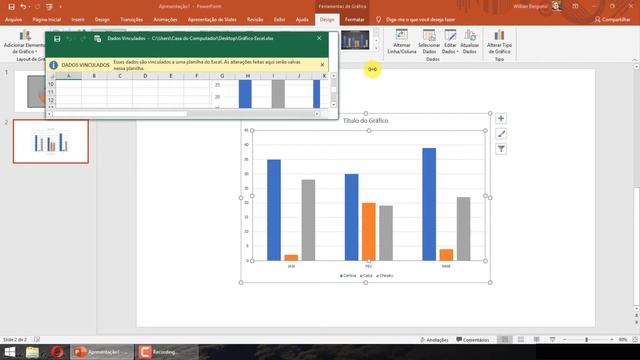Screen dimensions: 640x360
Task: Open Opera browser from taskbar
Action: [x=58, y=352]
